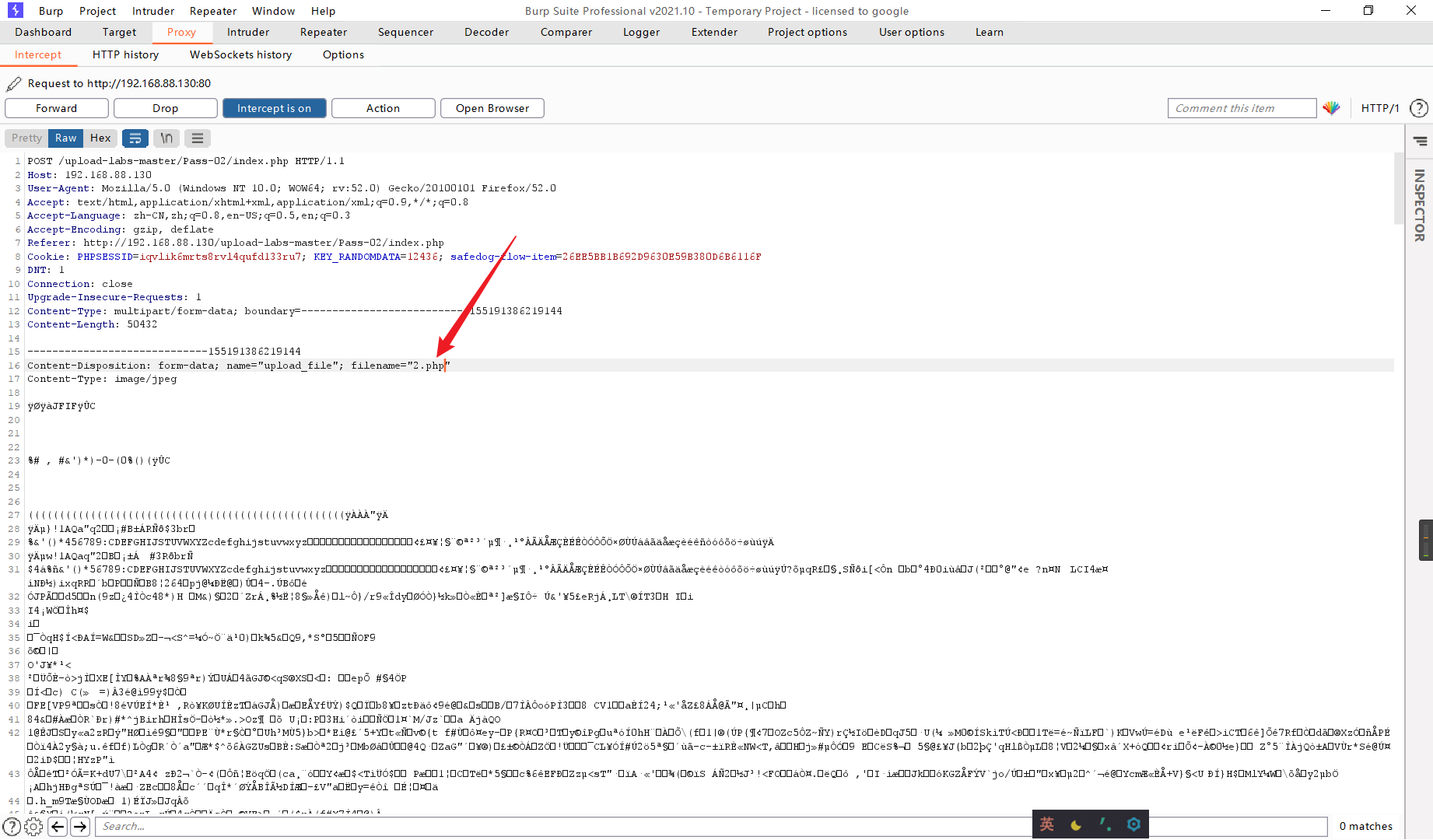
Task: Click the Content-Type: image/jpeg line
Action: click(102, 379)
